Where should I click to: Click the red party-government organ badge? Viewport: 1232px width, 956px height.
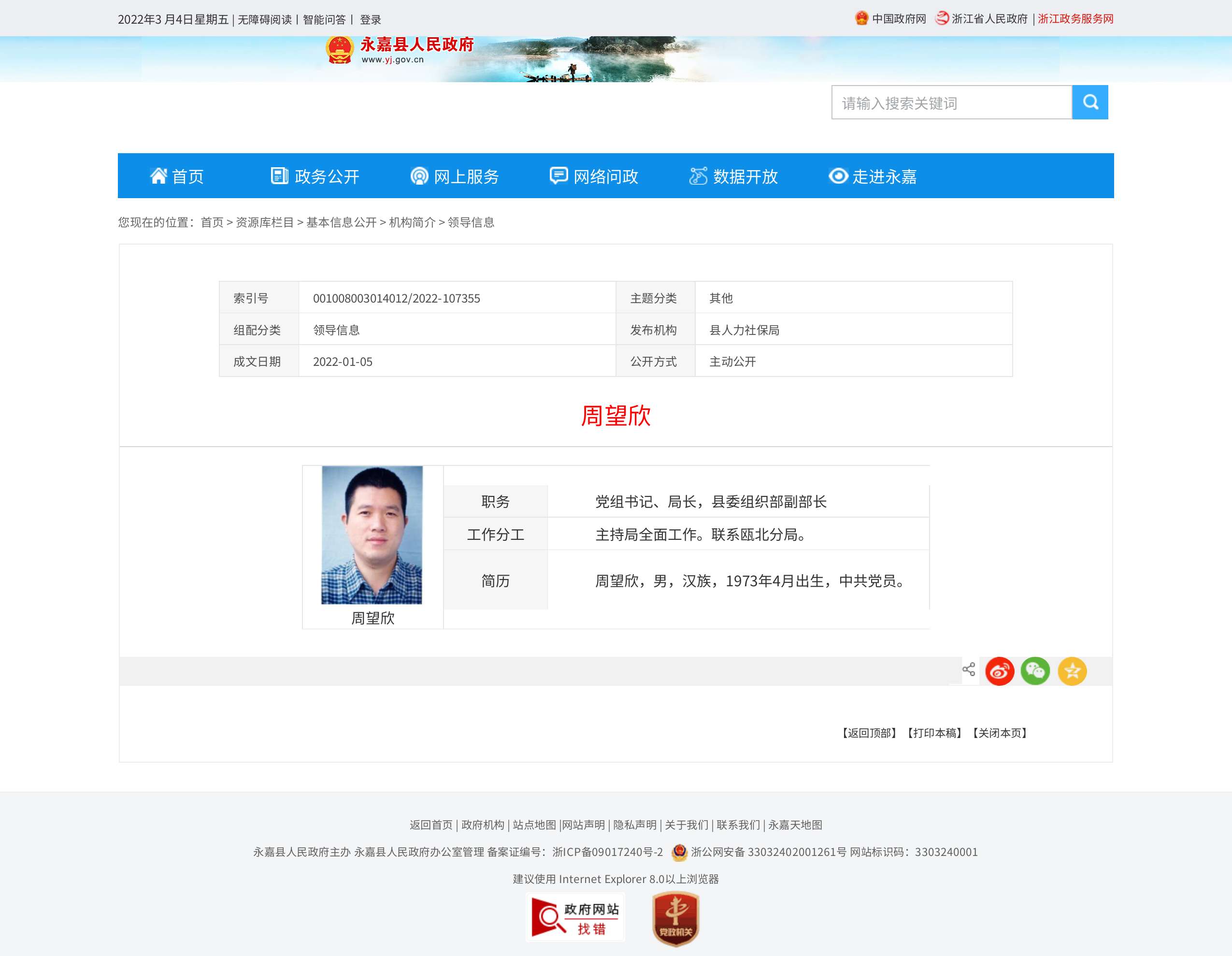675,918
